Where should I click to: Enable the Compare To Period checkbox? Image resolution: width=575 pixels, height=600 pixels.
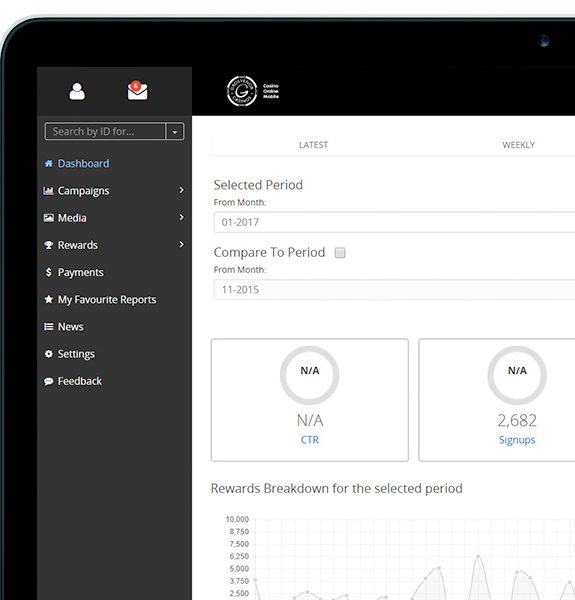(x=340, y=253)
